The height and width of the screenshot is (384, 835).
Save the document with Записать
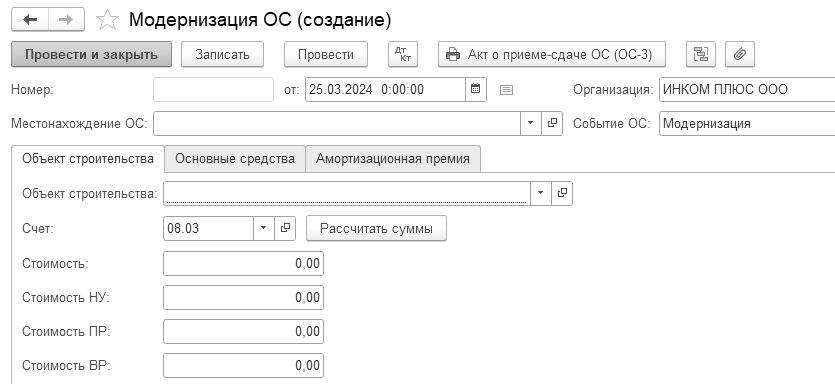[x=222, y=54]
